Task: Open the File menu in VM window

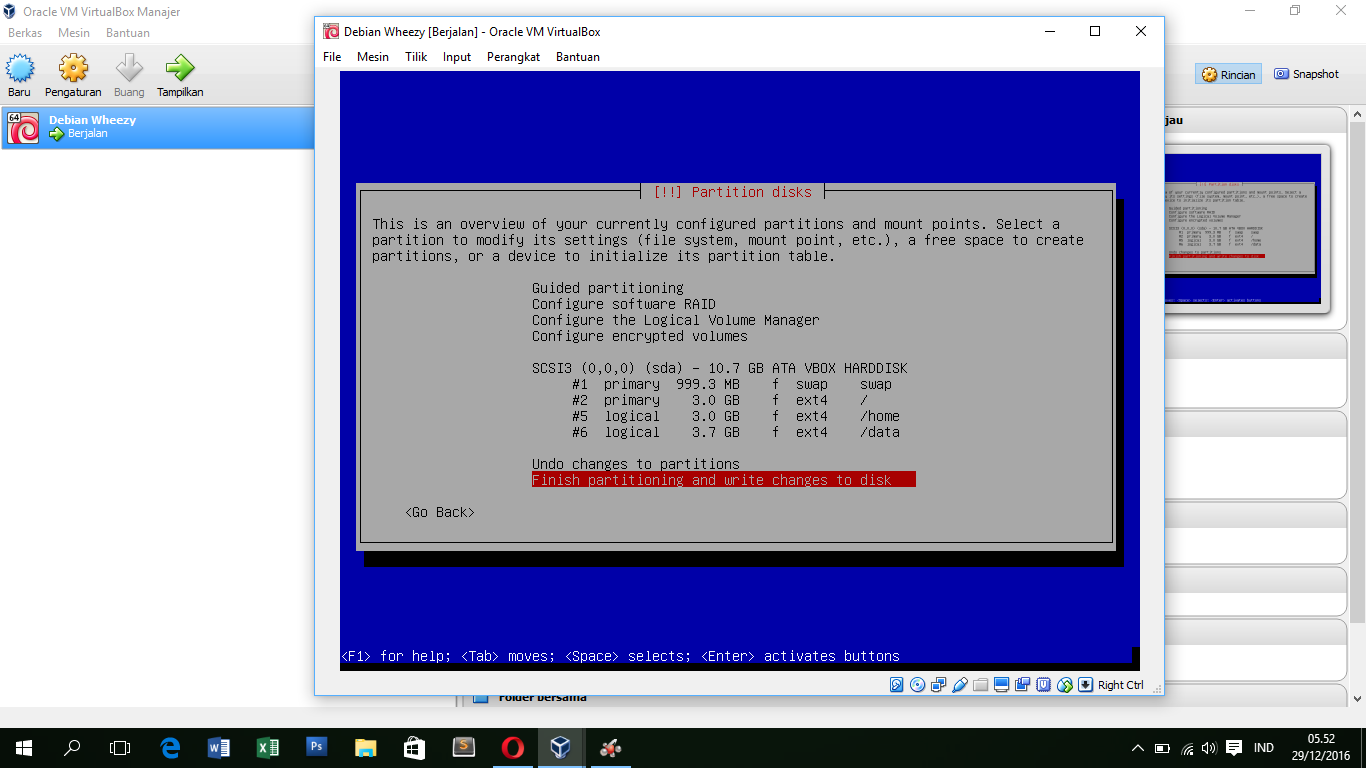Action: [x=332, y=57]
